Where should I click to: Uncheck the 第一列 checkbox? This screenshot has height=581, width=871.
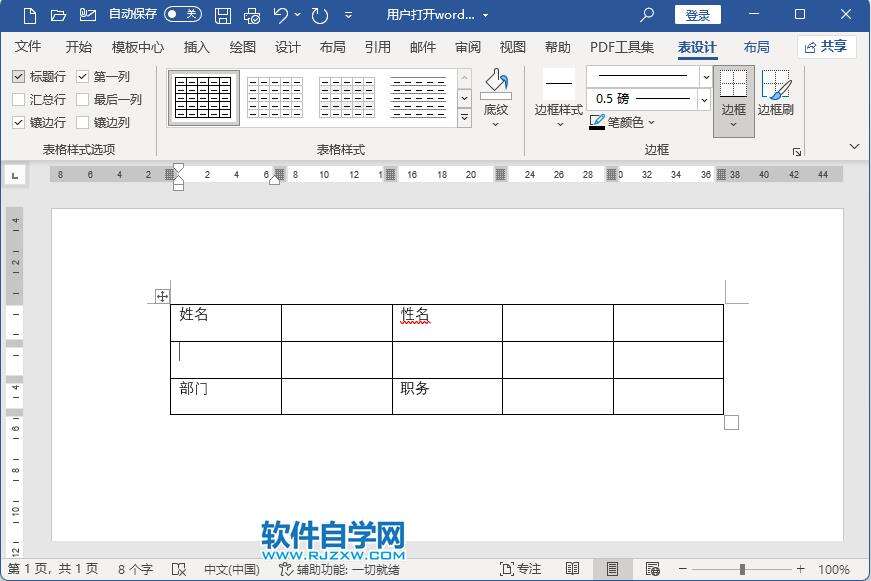pyautogui.click(x=83, y=77)
